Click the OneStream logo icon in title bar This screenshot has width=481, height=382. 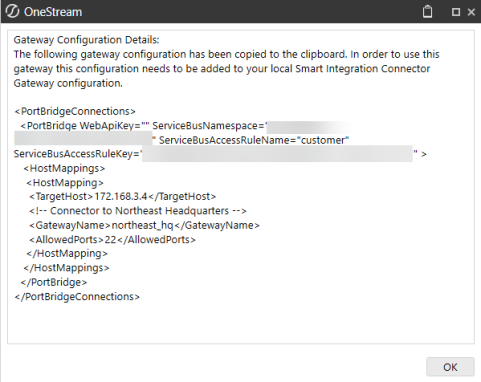(12, 11)
